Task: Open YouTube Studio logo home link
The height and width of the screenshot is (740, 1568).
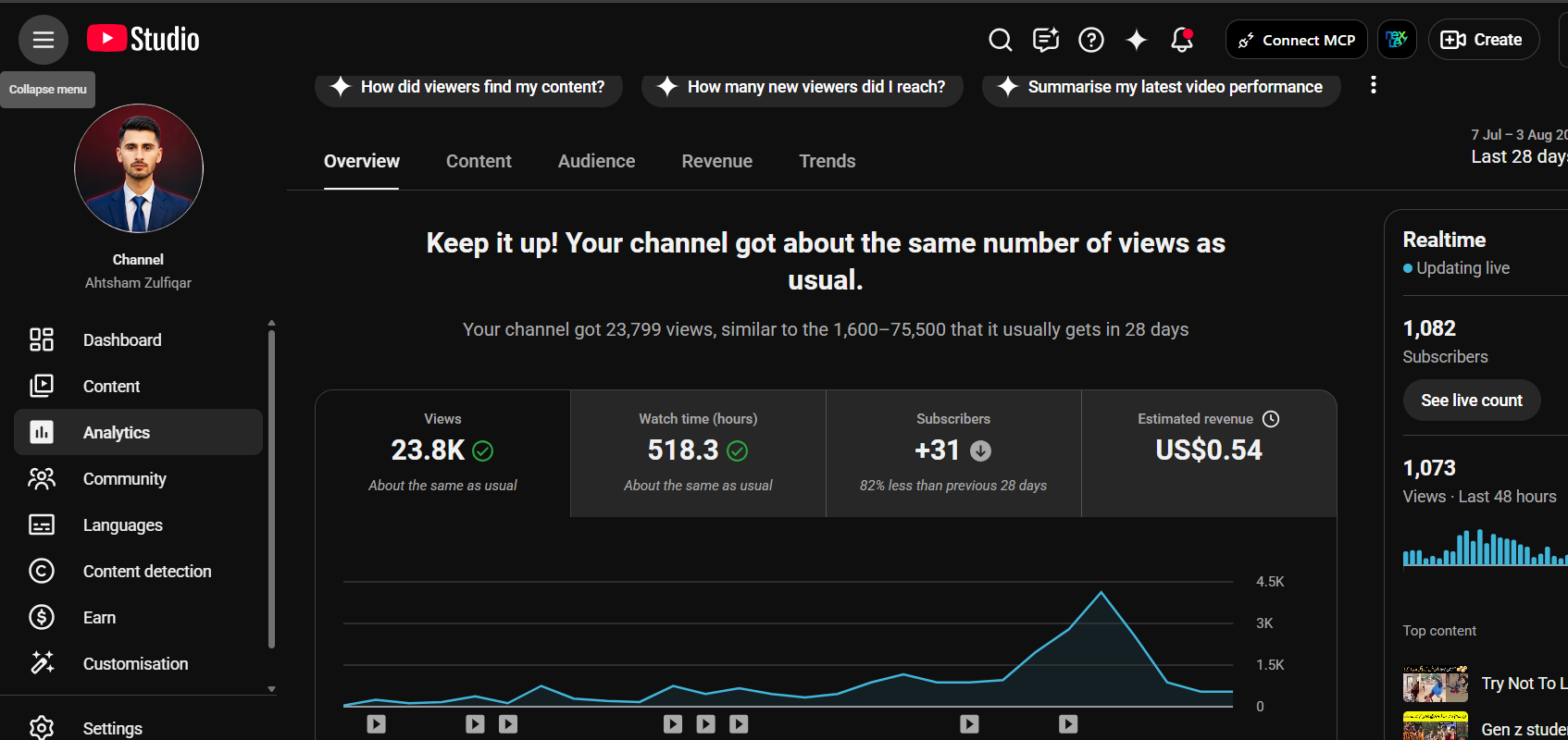Action: [143, 39]
